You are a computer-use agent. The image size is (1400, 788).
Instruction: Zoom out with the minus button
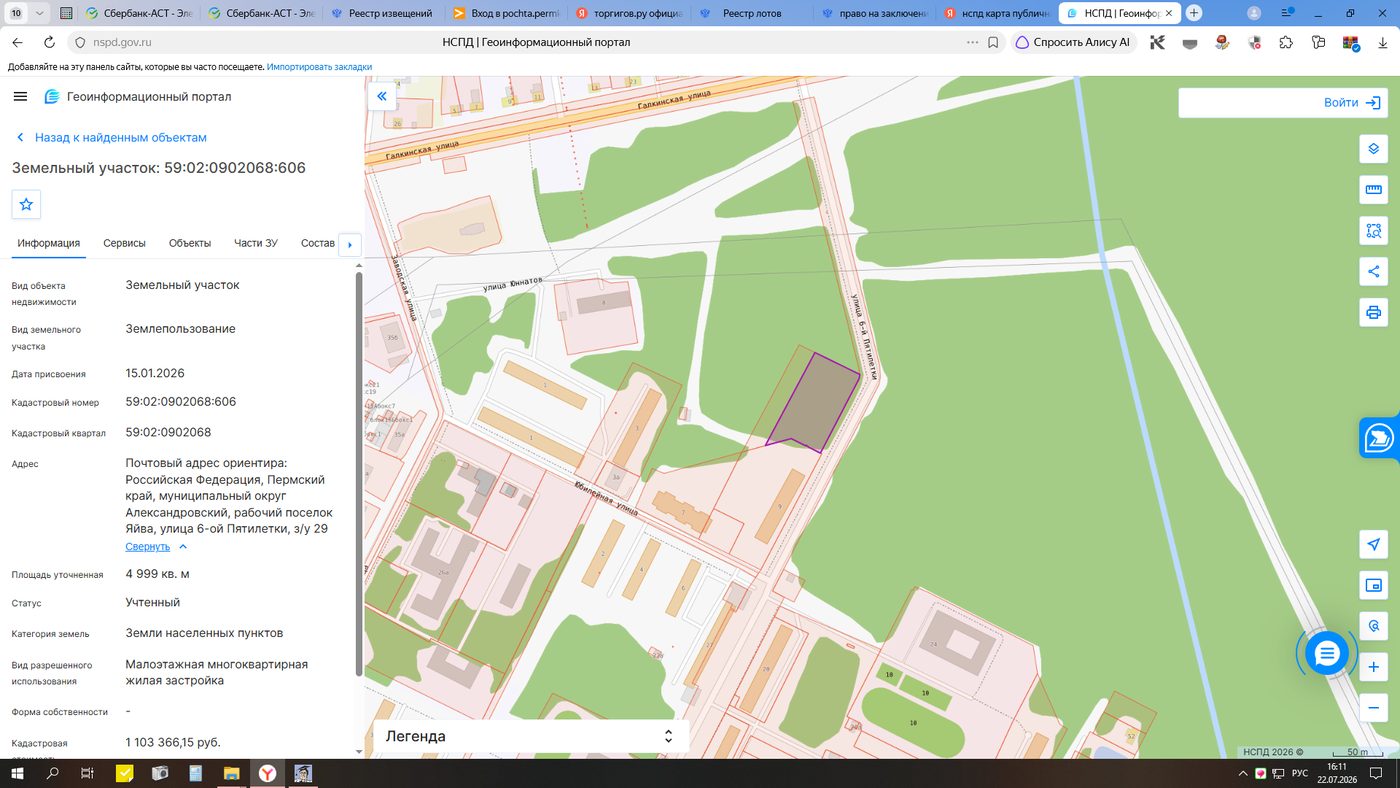pyautogui.click(x=1373, y=708)
